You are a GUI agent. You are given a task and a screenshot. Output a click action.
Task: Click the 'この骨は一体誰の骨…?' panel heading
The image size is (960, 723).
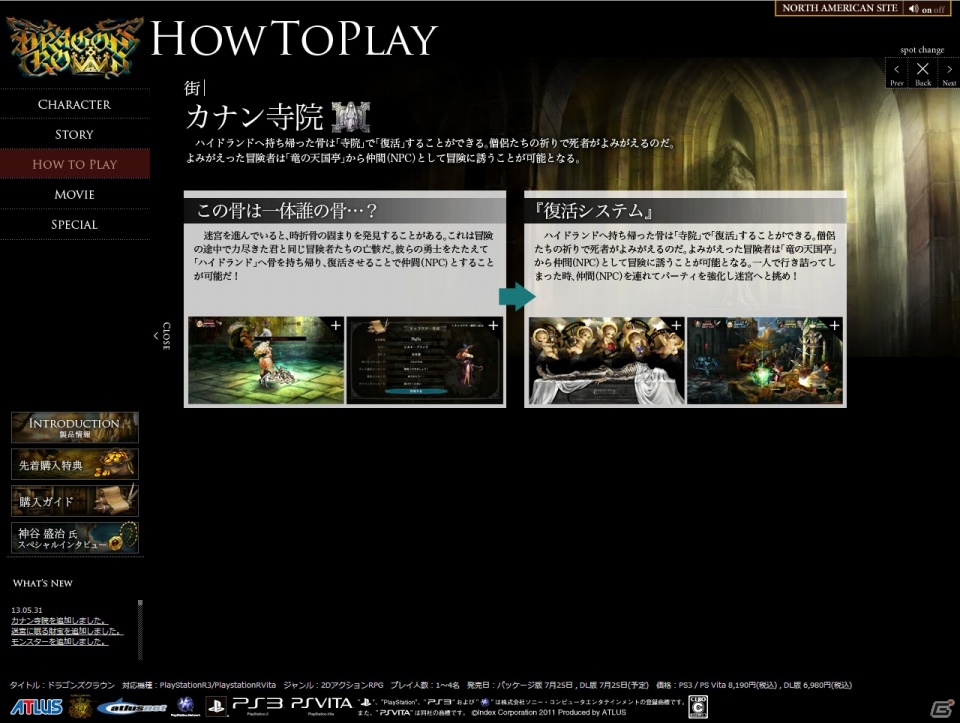[x=287, y=211]
